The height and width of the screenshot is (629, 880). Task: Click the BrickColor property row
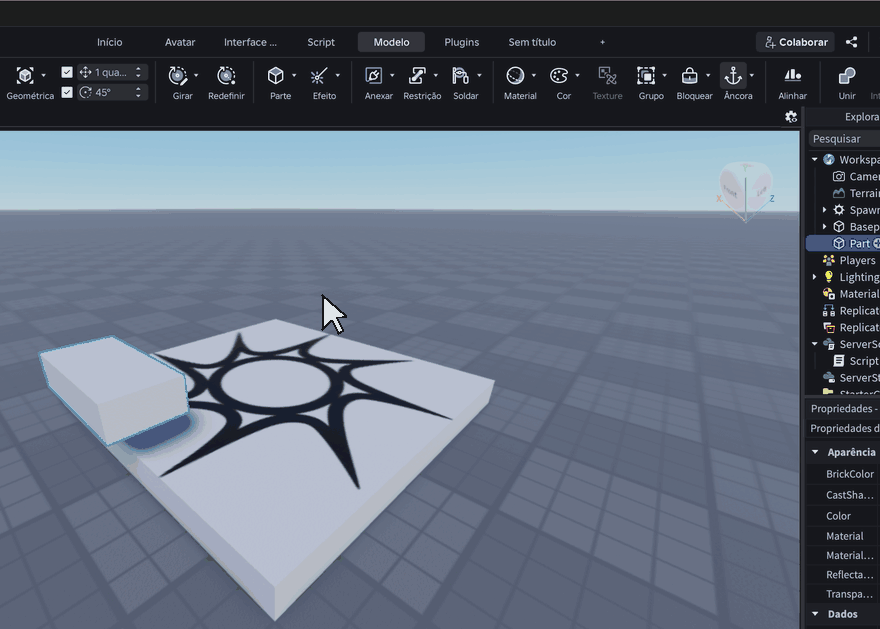coord(843,474)
